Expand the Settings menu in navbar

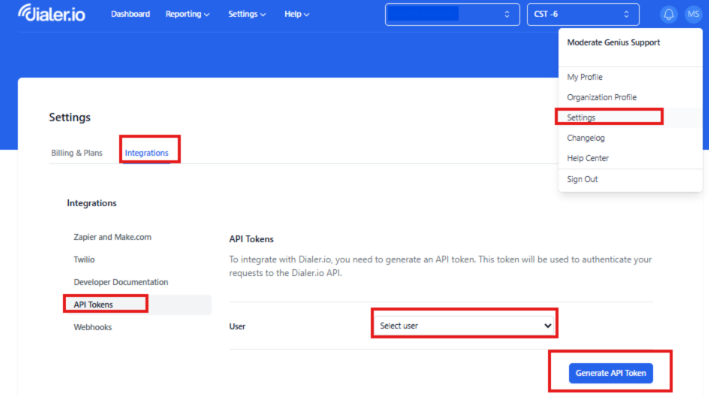[x=247, y=14]
